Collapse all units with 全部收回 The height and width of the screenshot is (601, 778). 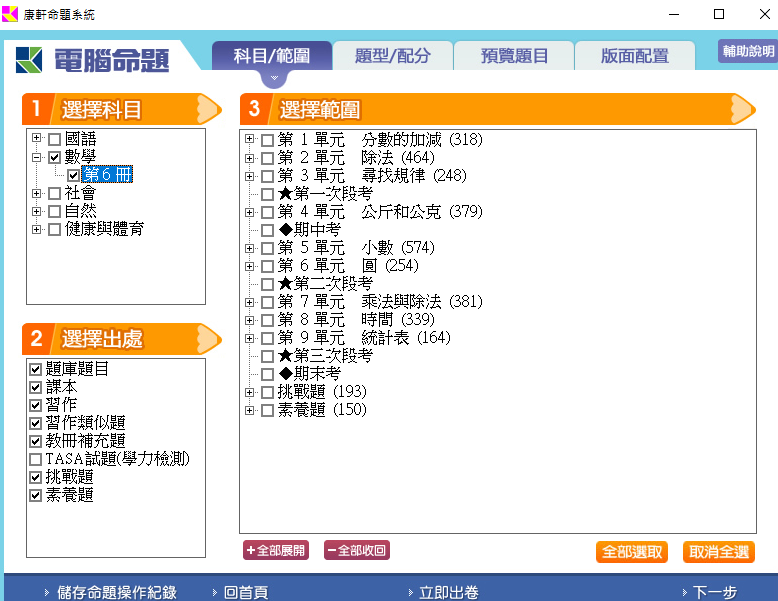point(356,551)
